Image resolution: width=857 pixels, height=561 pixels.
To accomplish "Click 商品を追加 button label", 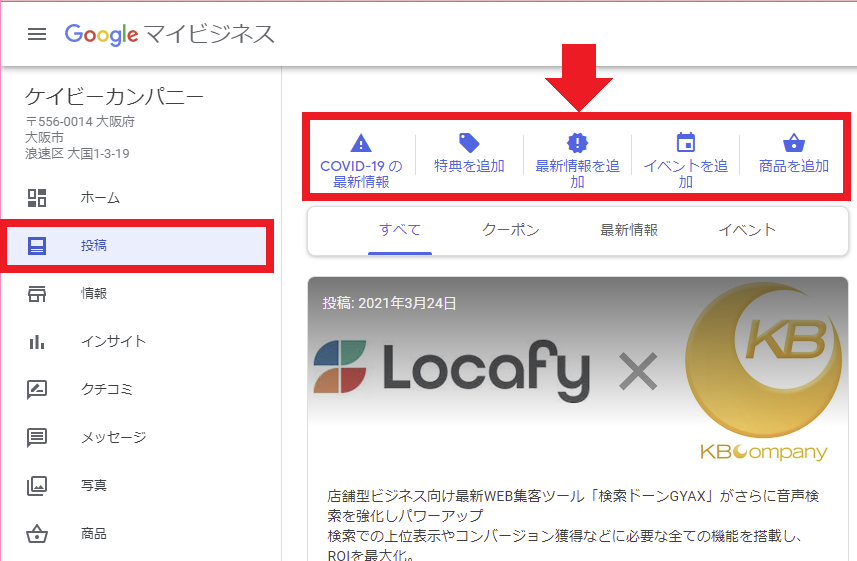I will (x=794, y=166).
